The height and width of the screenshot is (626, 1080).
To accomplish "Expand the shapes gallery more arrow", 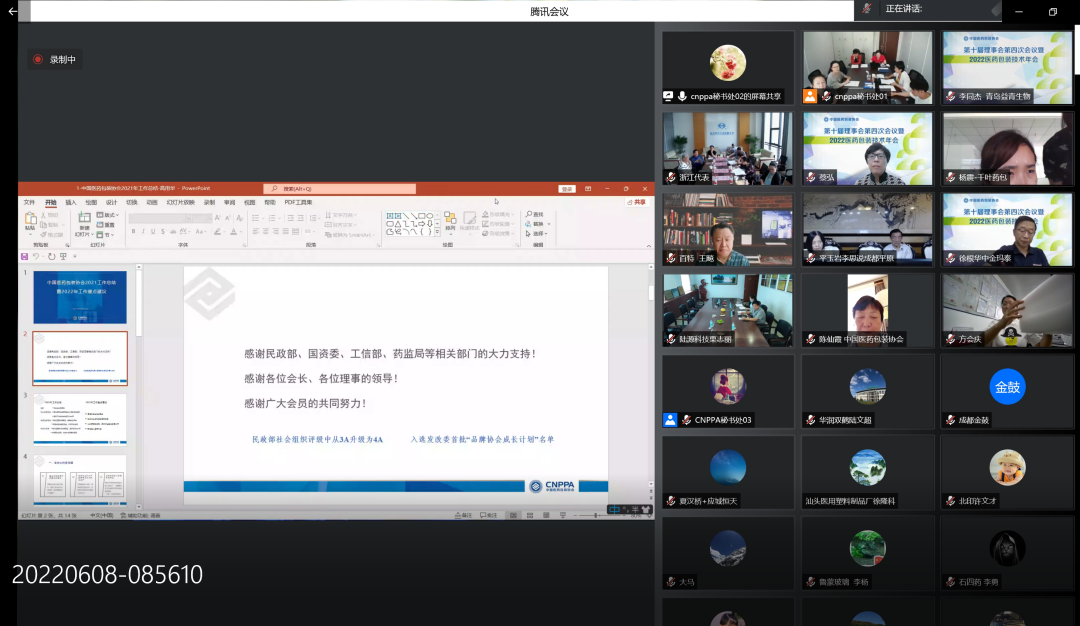I will coord(437,232).
